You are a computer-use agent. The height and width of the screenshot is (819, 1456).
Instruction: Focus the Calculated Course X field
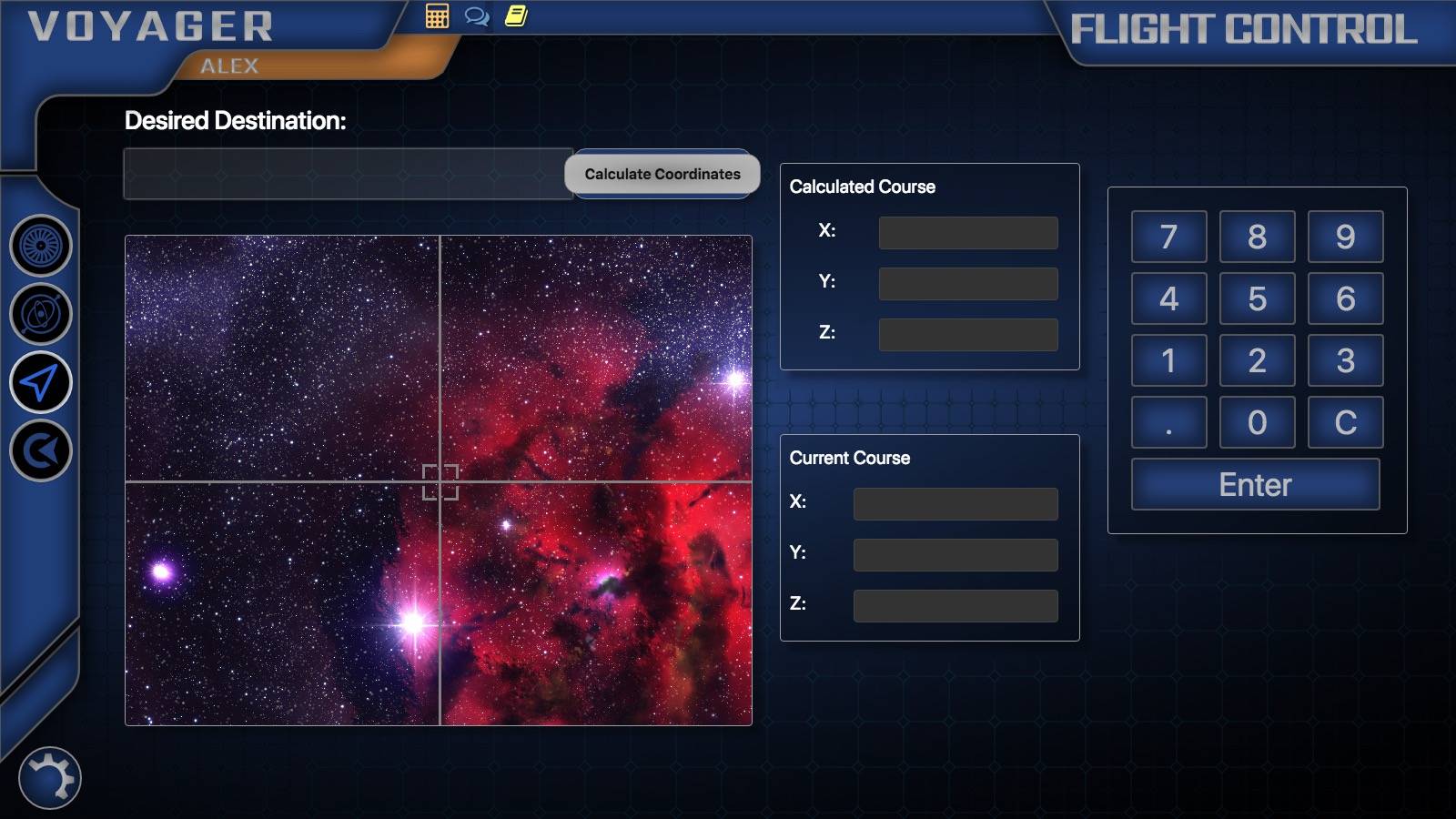[x=967, y=232]
